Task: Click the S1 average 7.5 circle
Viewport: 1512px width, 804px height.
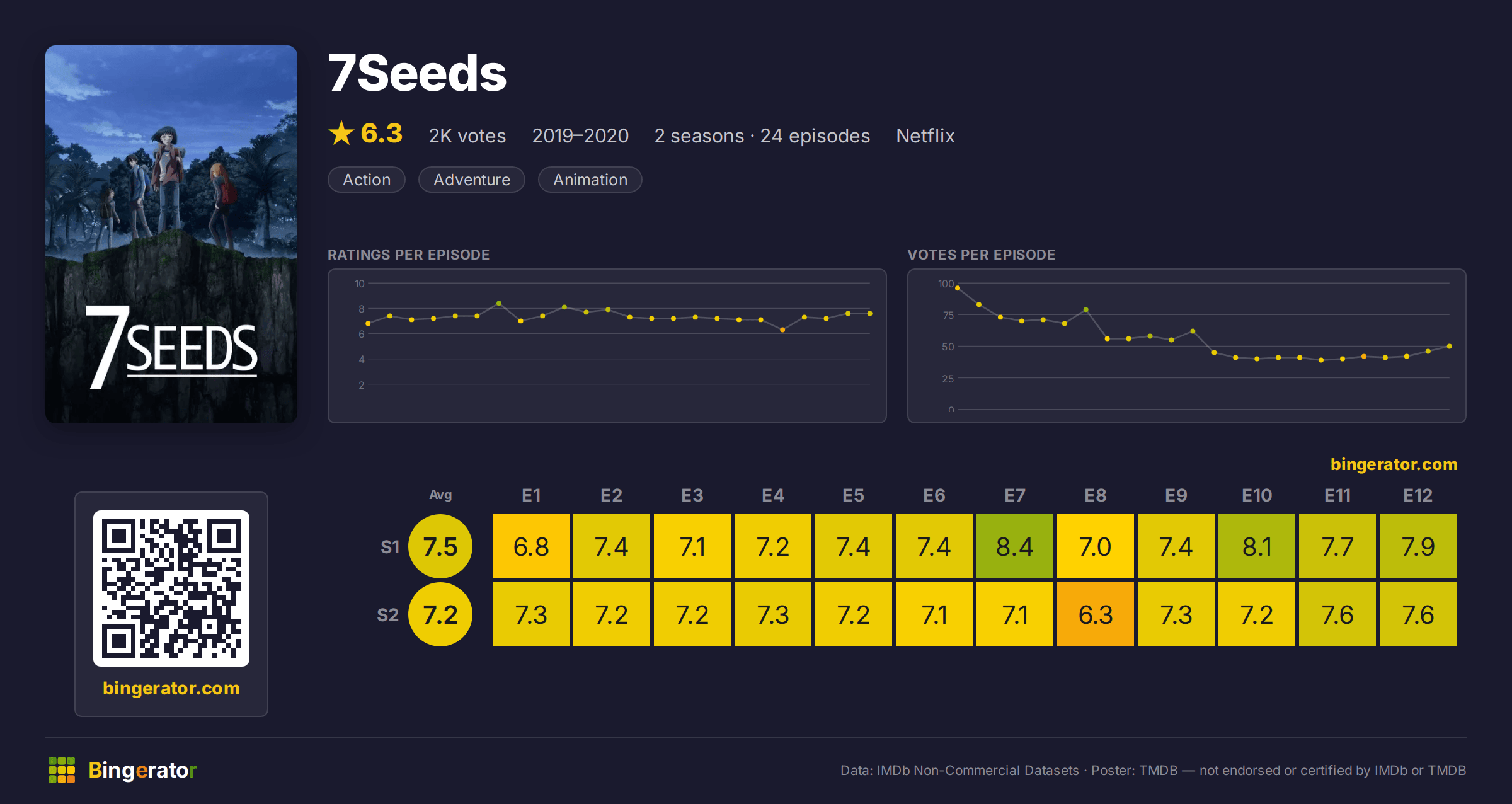Action: (440, 546)
